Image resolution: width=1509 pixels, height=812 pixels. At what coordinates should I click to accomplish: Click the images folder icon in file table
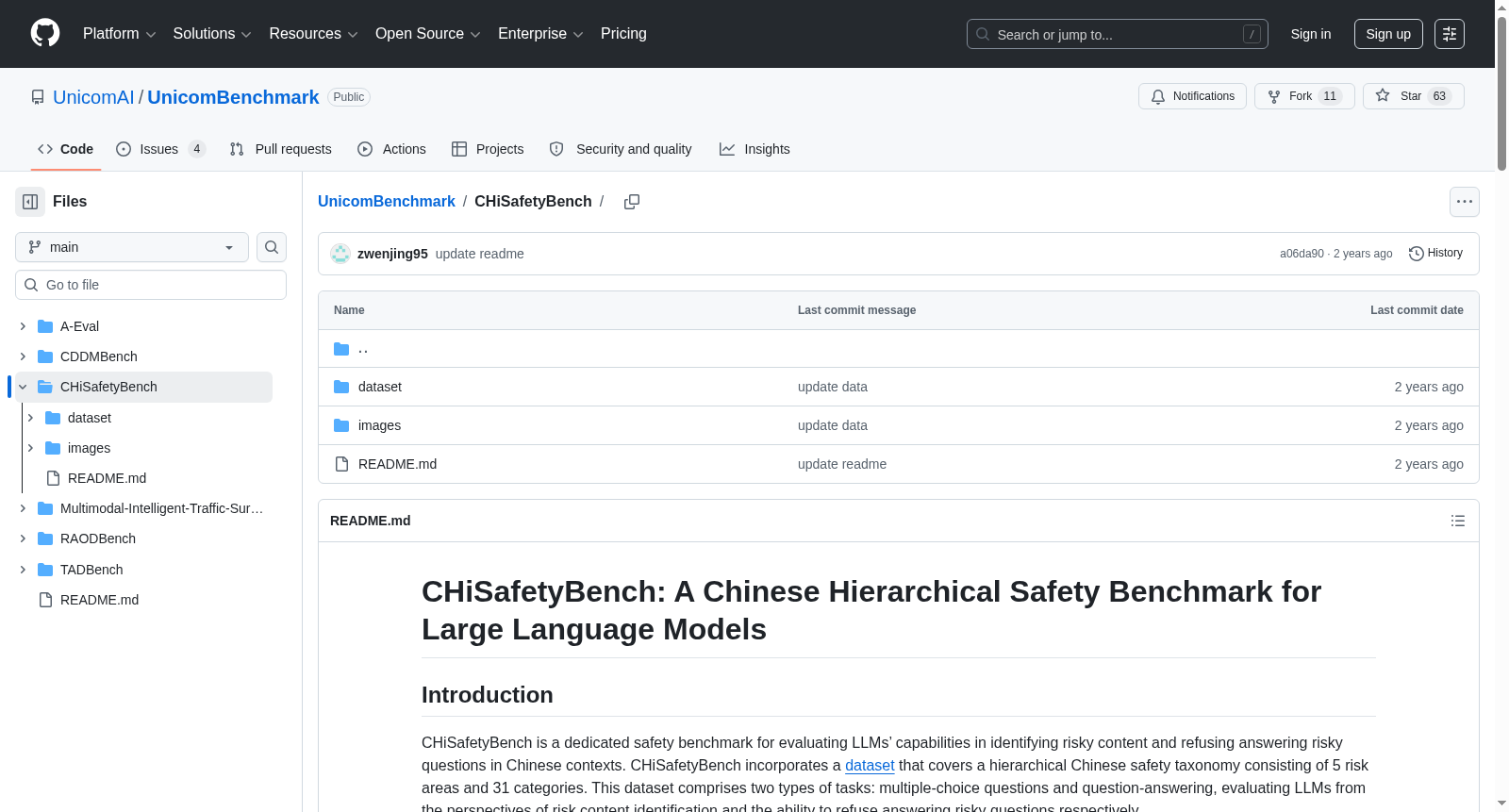(x=341, y=425)
